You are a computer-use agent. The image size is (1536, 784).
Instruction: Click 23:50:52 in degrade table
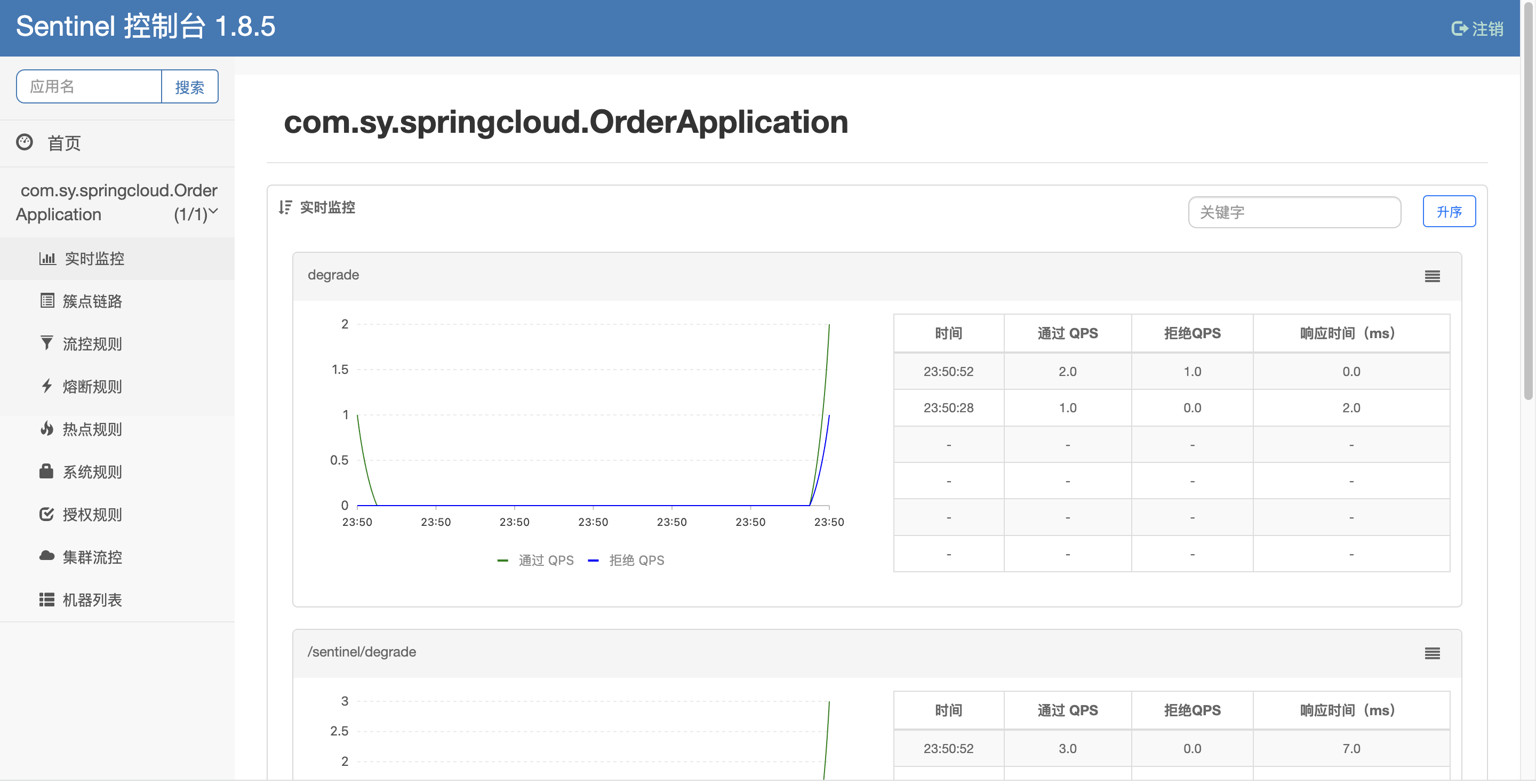pos(948,371)
